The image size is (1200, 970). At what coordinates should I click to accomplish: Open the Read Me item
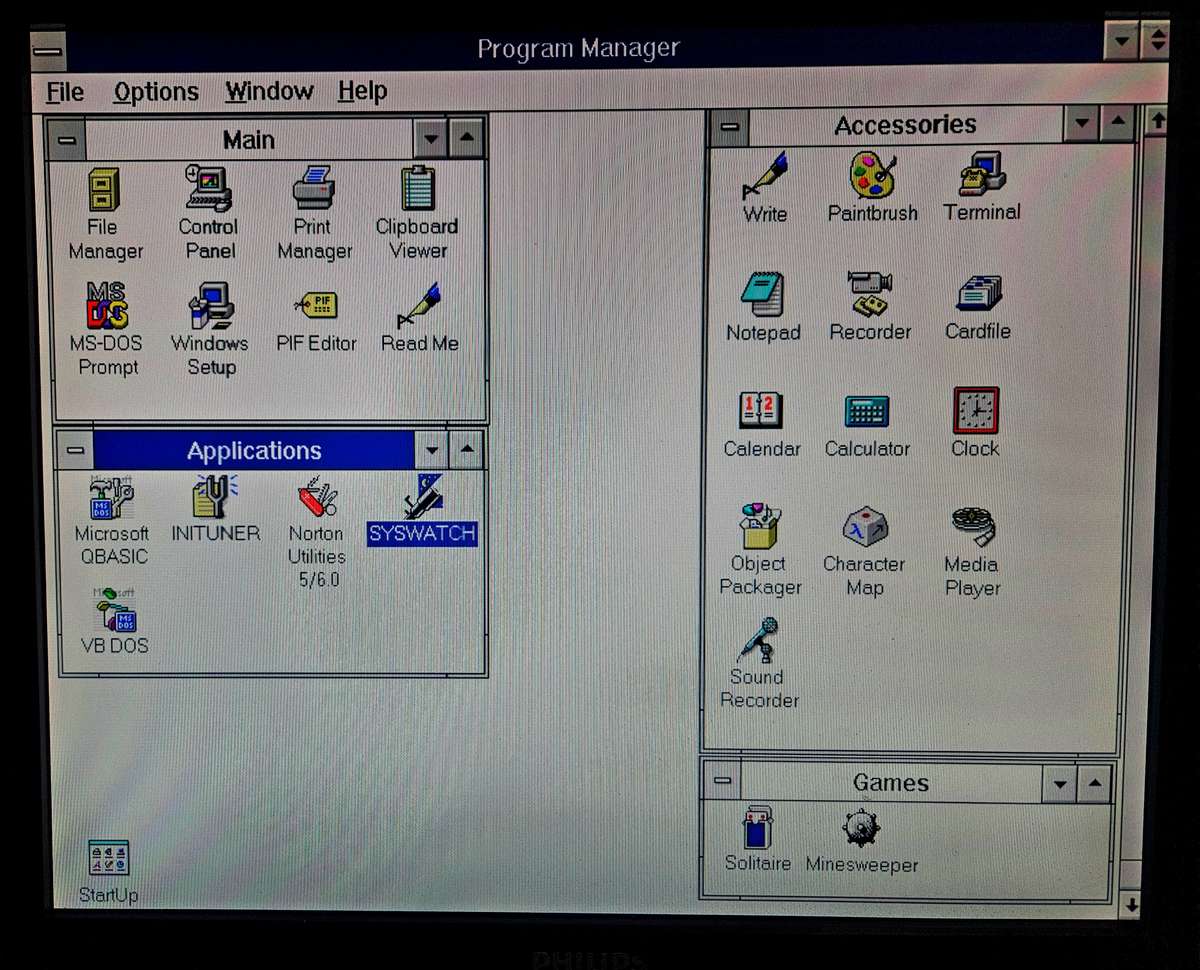pyautogui.click(x=418, y=305)
